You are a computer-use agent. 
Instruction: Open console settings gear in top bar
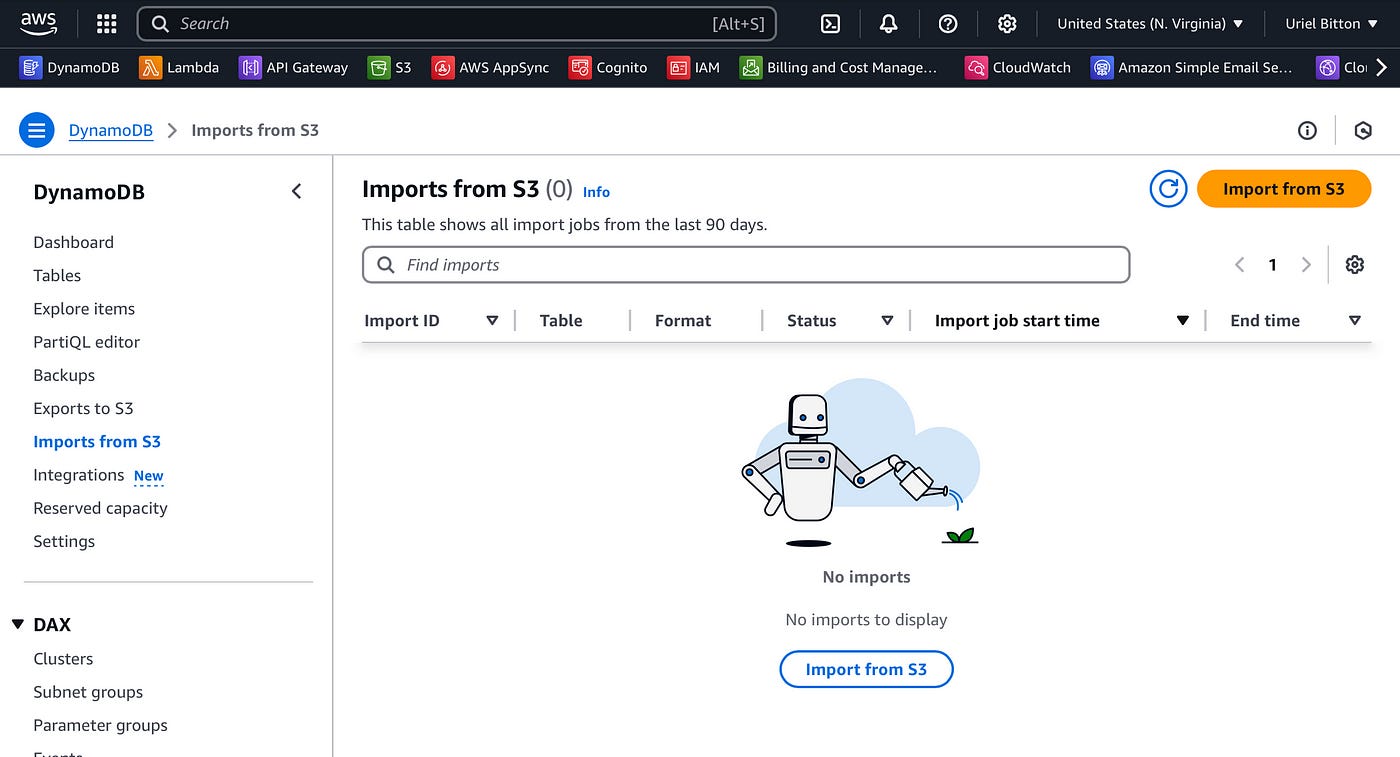point(1007,24)
